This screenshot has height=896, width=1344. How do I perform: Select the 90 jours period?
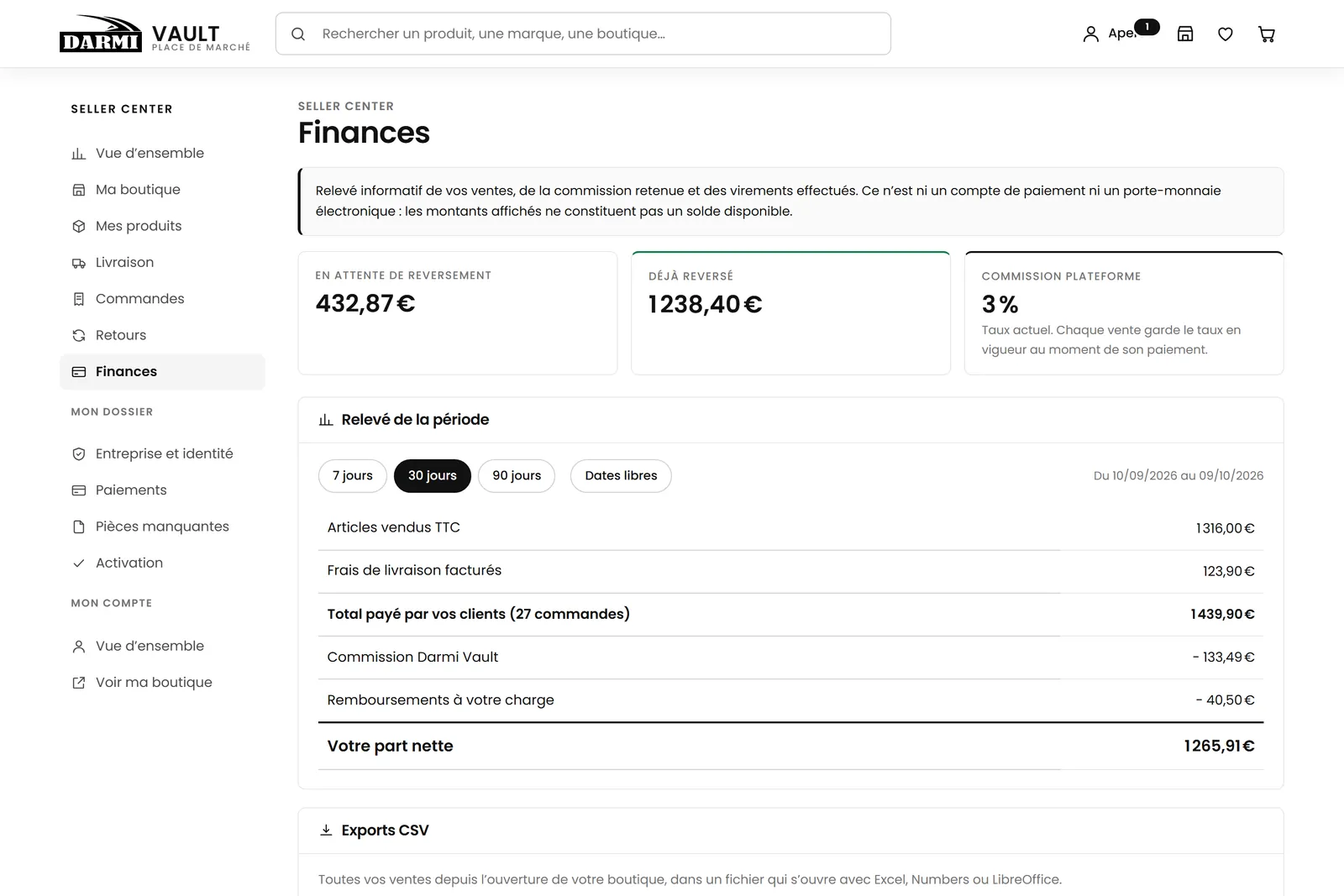coord(517,475)
